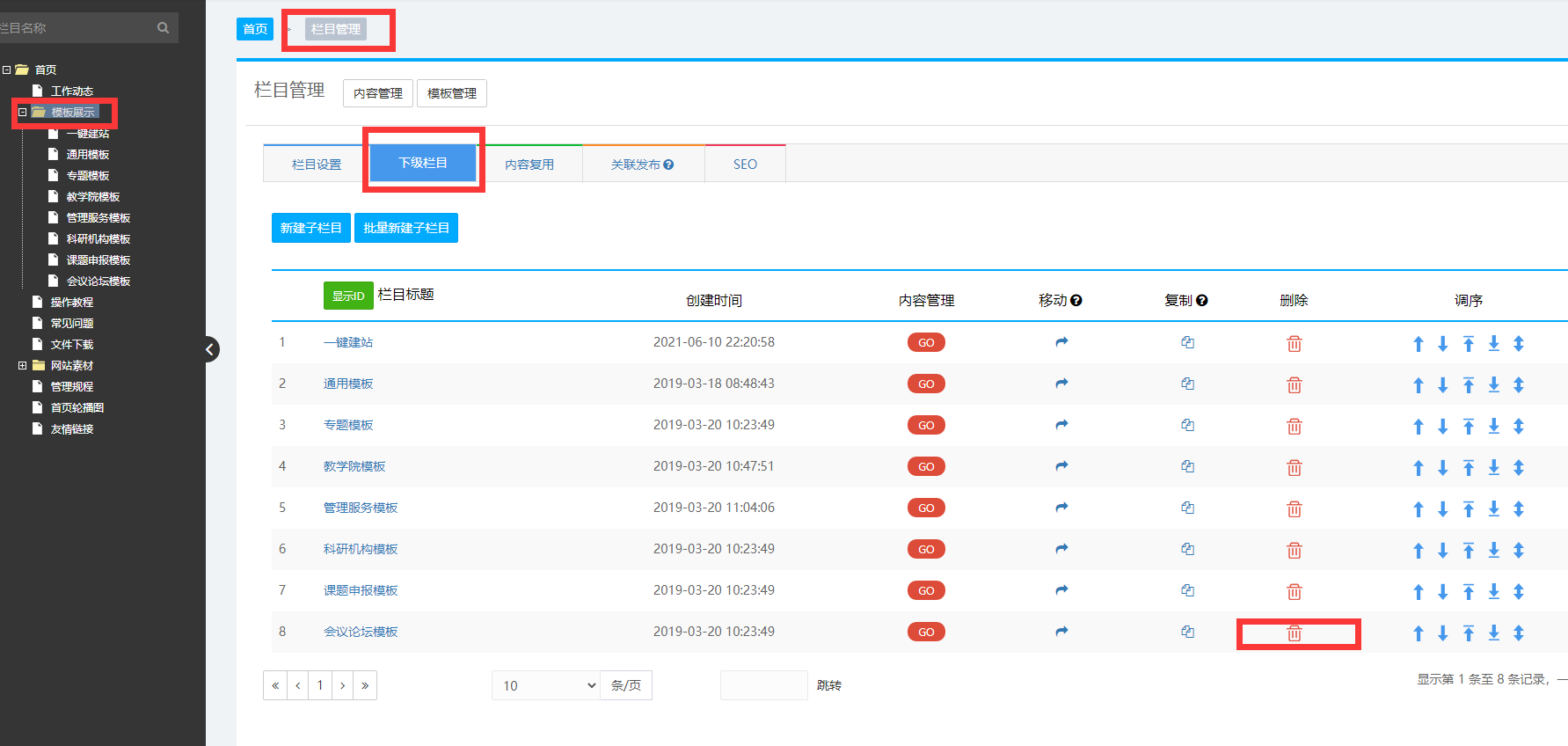The width and height of the screenshot is (1568, 746).
Task: Send 专题模板 to the bottom of list
Action: (x=1494, y=427)
